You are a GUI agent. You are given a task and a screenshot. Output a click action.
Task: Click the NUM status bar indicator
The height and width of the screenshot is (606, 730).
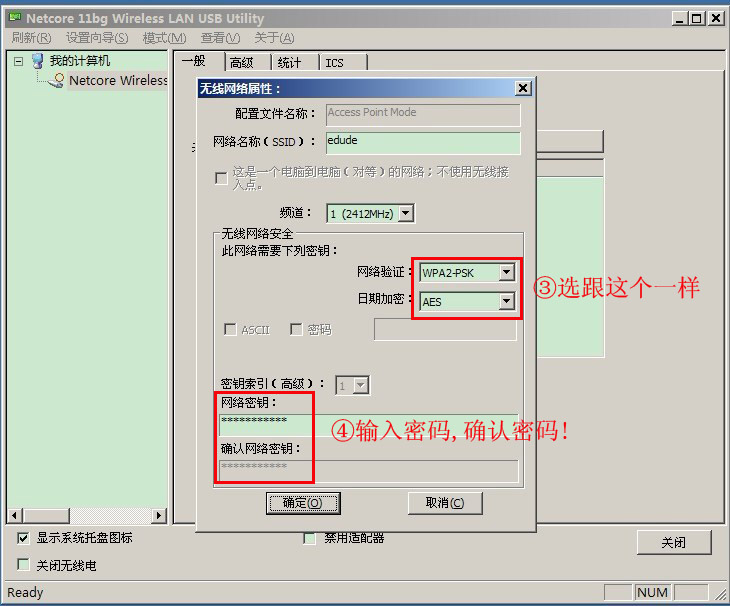pos(652,593)
